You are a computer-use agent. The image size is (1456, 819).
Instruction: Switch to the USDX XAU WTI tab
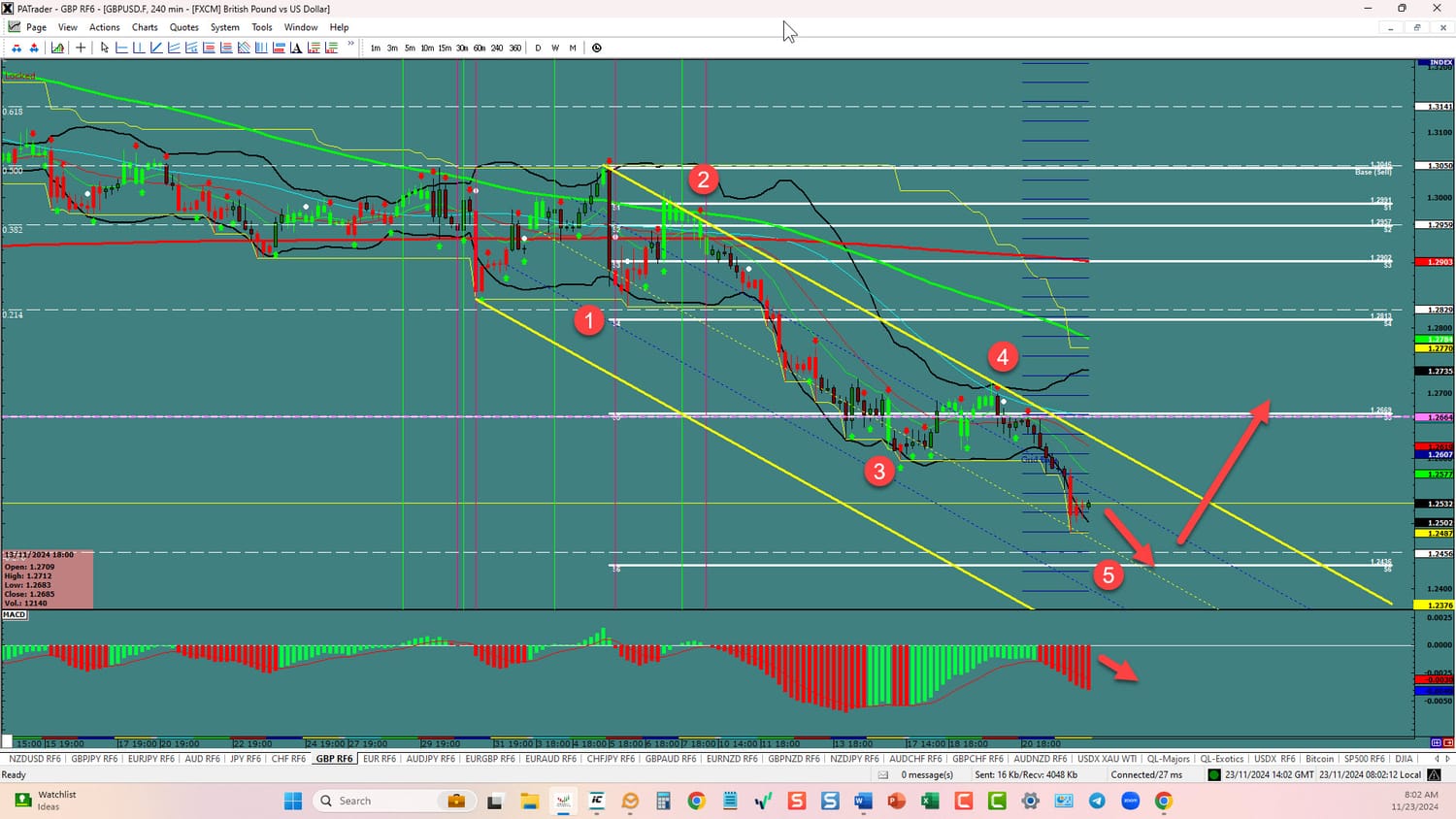click(x=1107, y=759)
